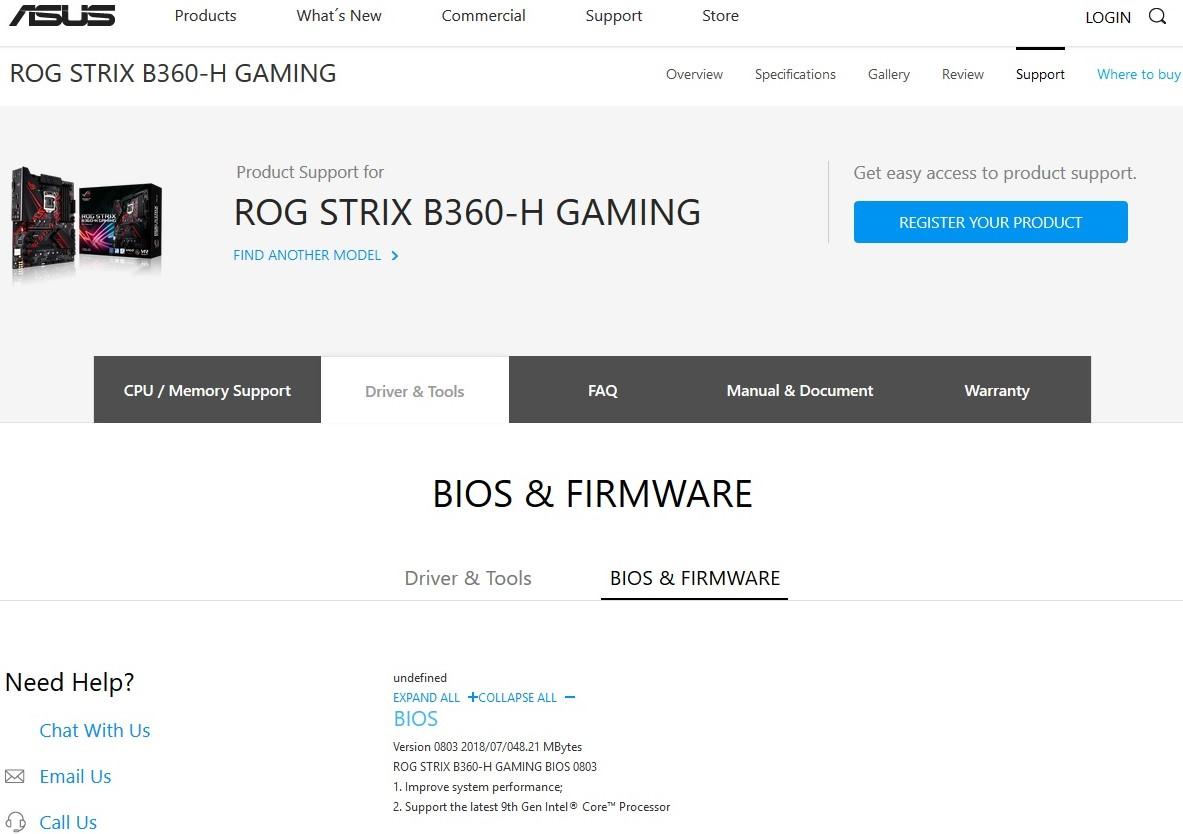This screenshot has height=834, width=1183.
Task: Expand all BIOS entries
Action: (426, 697)
